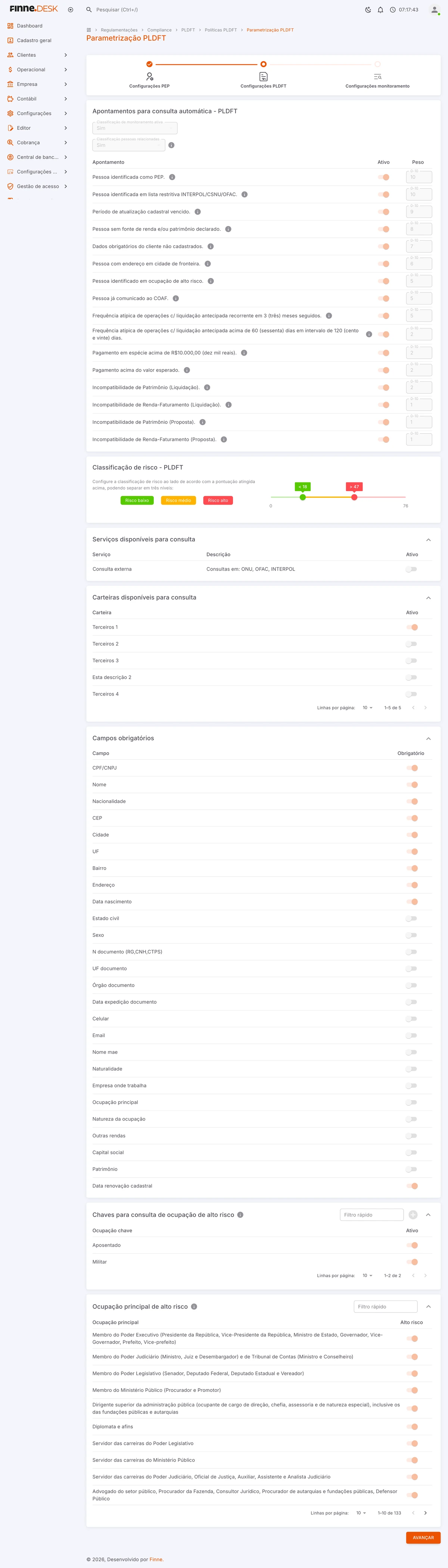The height and width of the screenshot is (1568, 448).
Task: Navigate to "Políticas PLDFT" breadcrumb
Action: click(221, 30)
